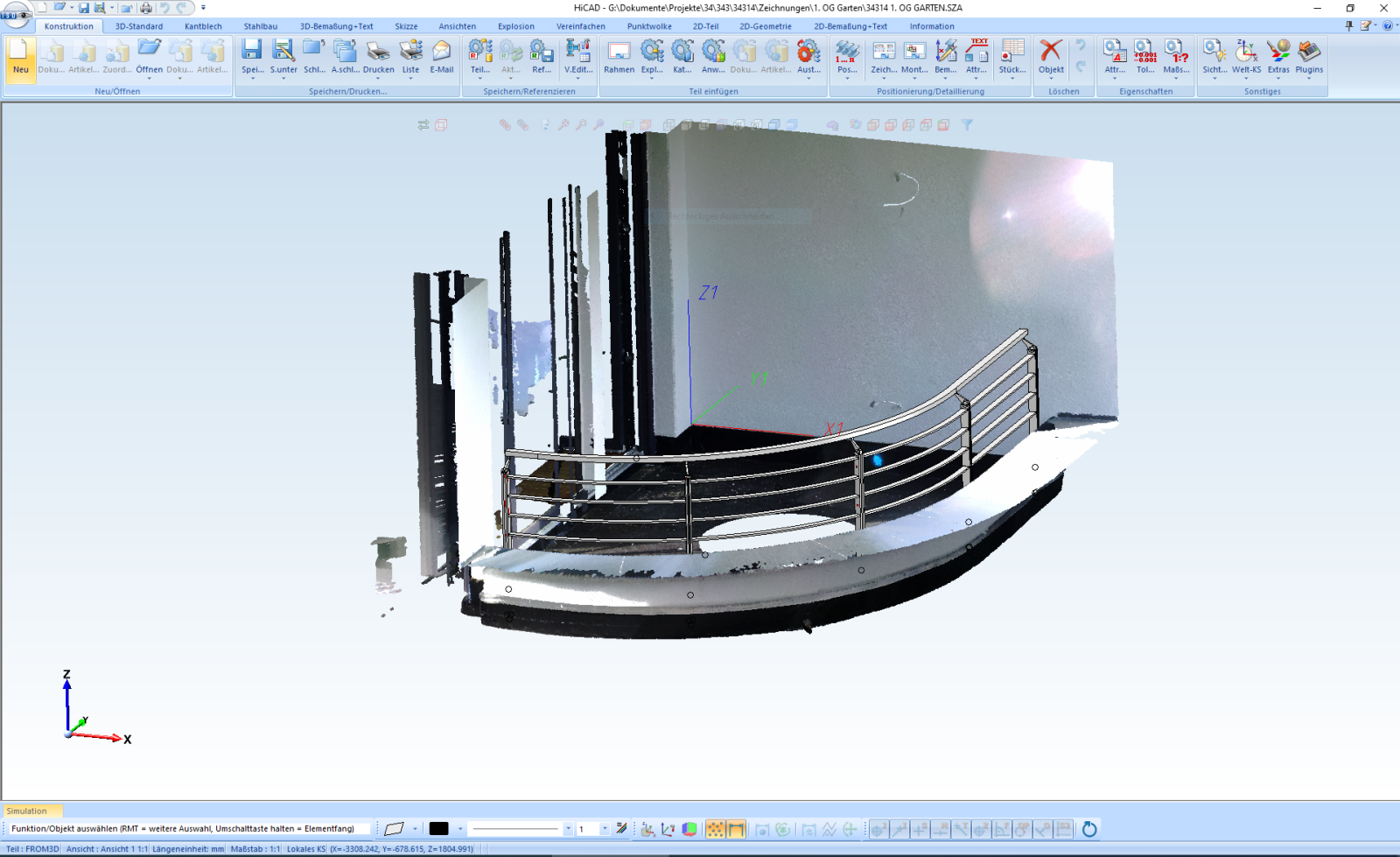Click the Bem... dimensioning icon
The image size is (1400, 857).
pyautogui.click(x=946, y=51)
